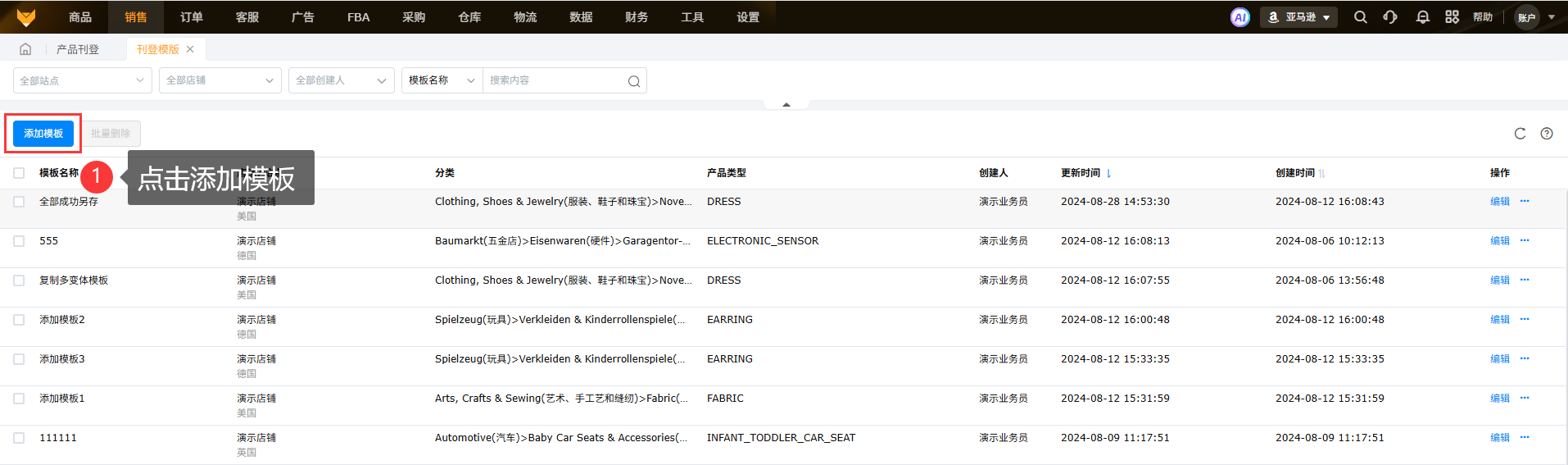Click the fox logo icon

point(26,16)
